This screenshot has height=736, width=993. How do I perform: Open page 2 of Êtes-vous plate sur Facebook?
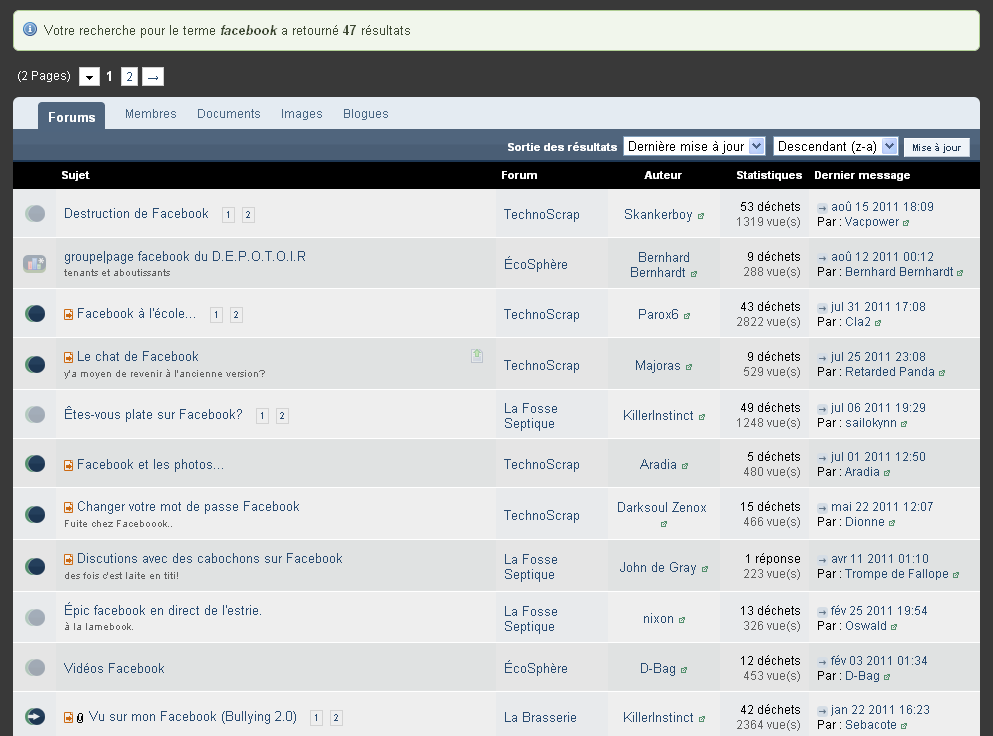click(x=282, y=416)
